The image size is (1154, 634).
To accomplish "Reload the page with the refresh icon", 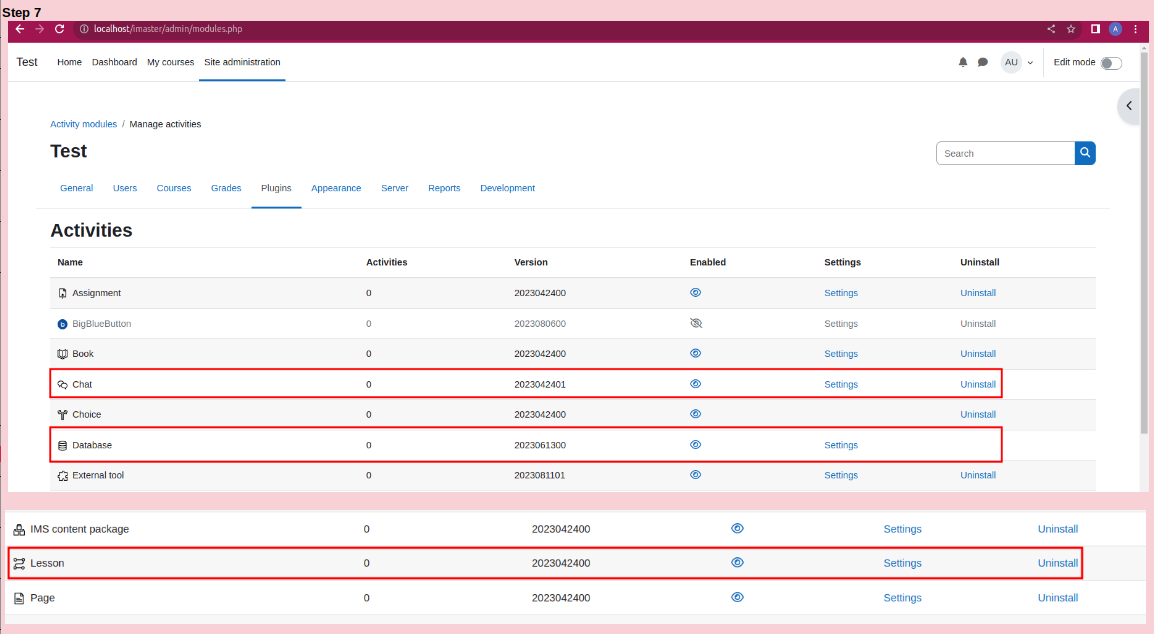I will click(x=60, y=29).
